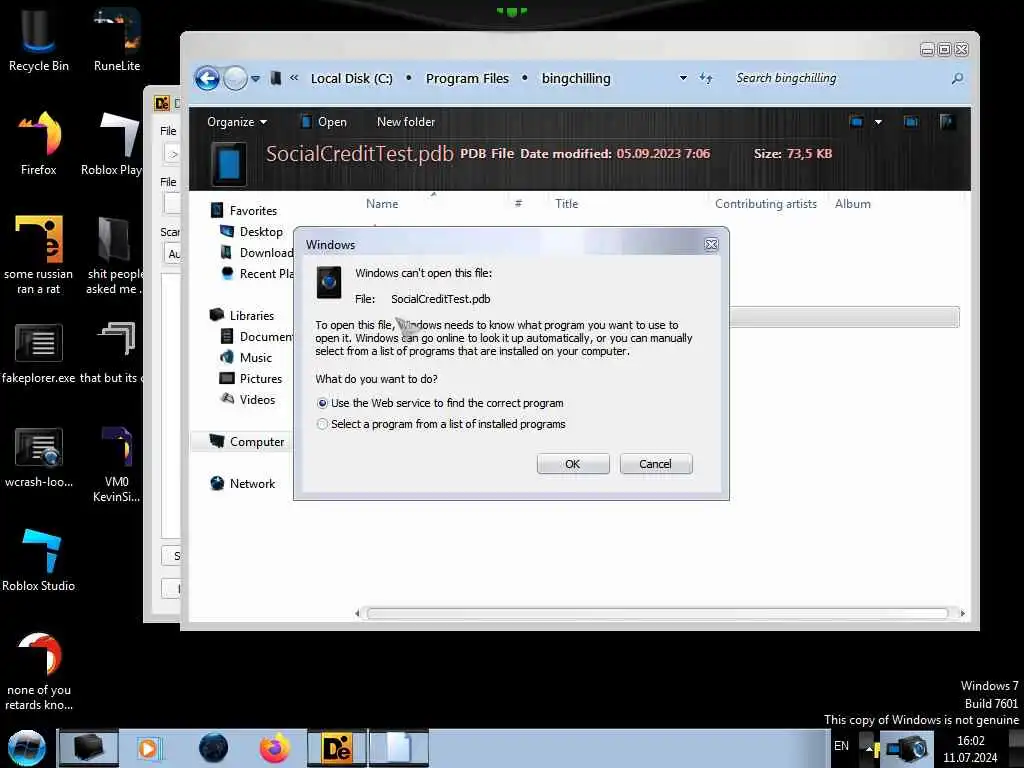Select Music library
This screenshot has height=768, width=1024.
click(246, 358)
